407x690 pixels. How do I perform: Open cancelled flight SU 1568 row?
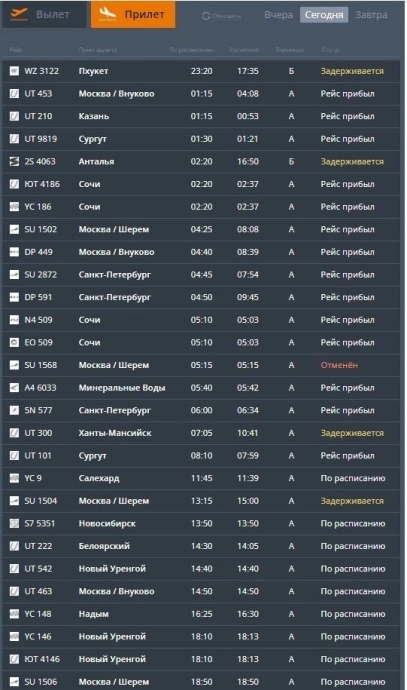point(201,365)
